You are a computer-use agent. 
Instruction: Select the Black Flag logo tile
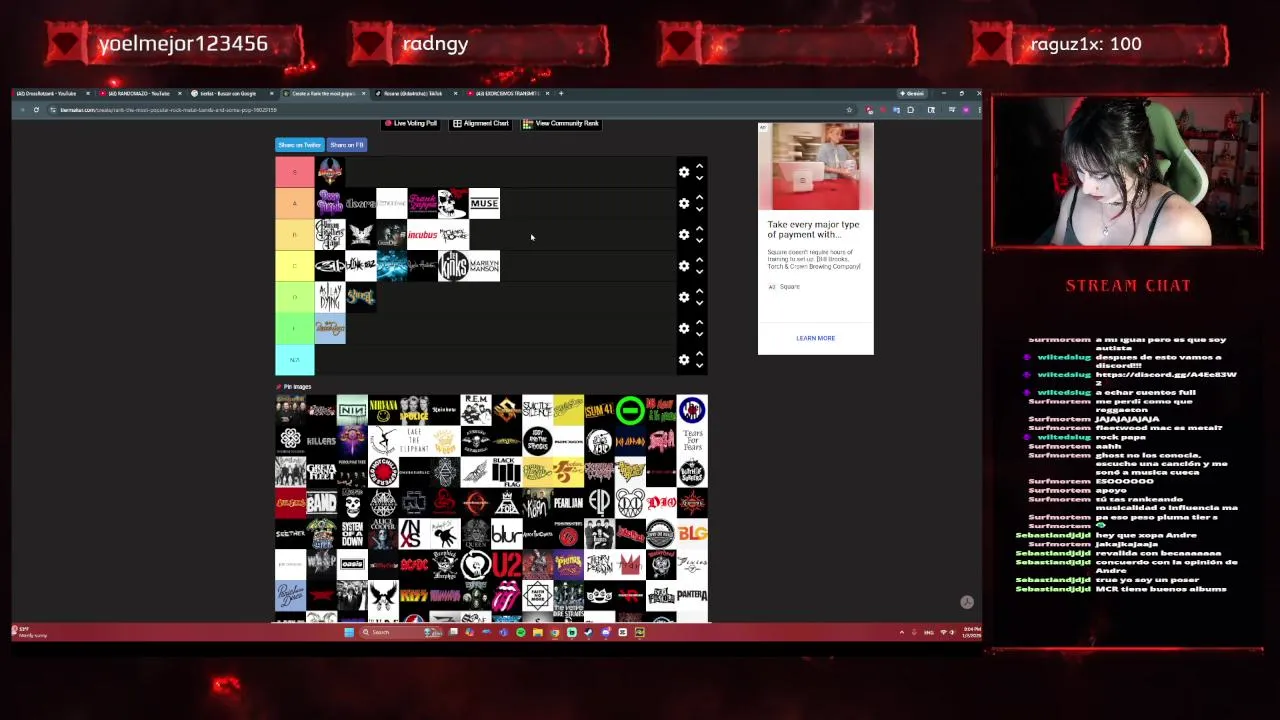pos(506,471)
